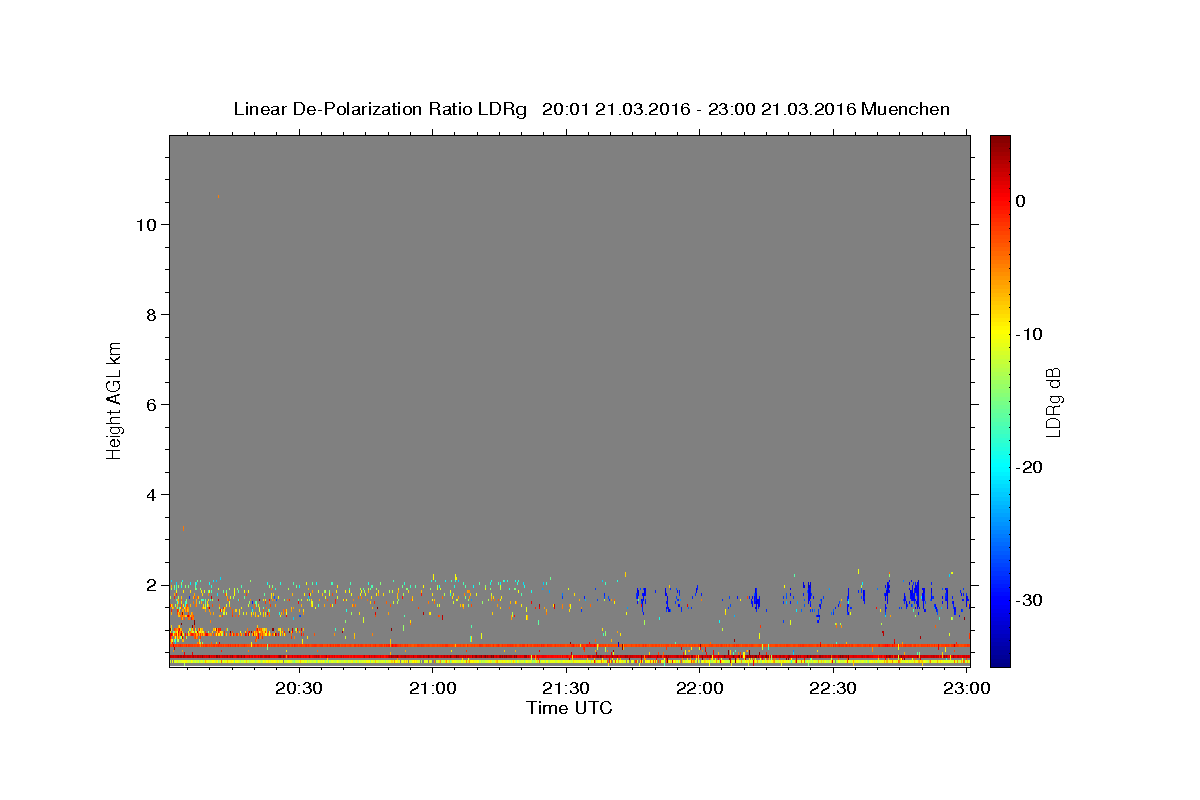Screen dimensions: 1200x800
Task: Click the dark red top of colorbar
Action: [1000, 142]
